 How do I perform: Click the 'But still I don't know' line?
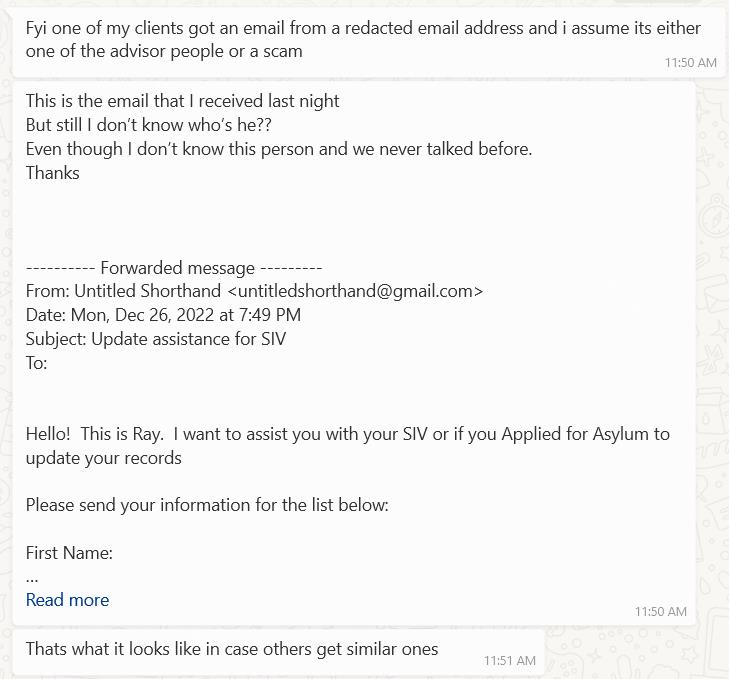(x=148, y=125)
